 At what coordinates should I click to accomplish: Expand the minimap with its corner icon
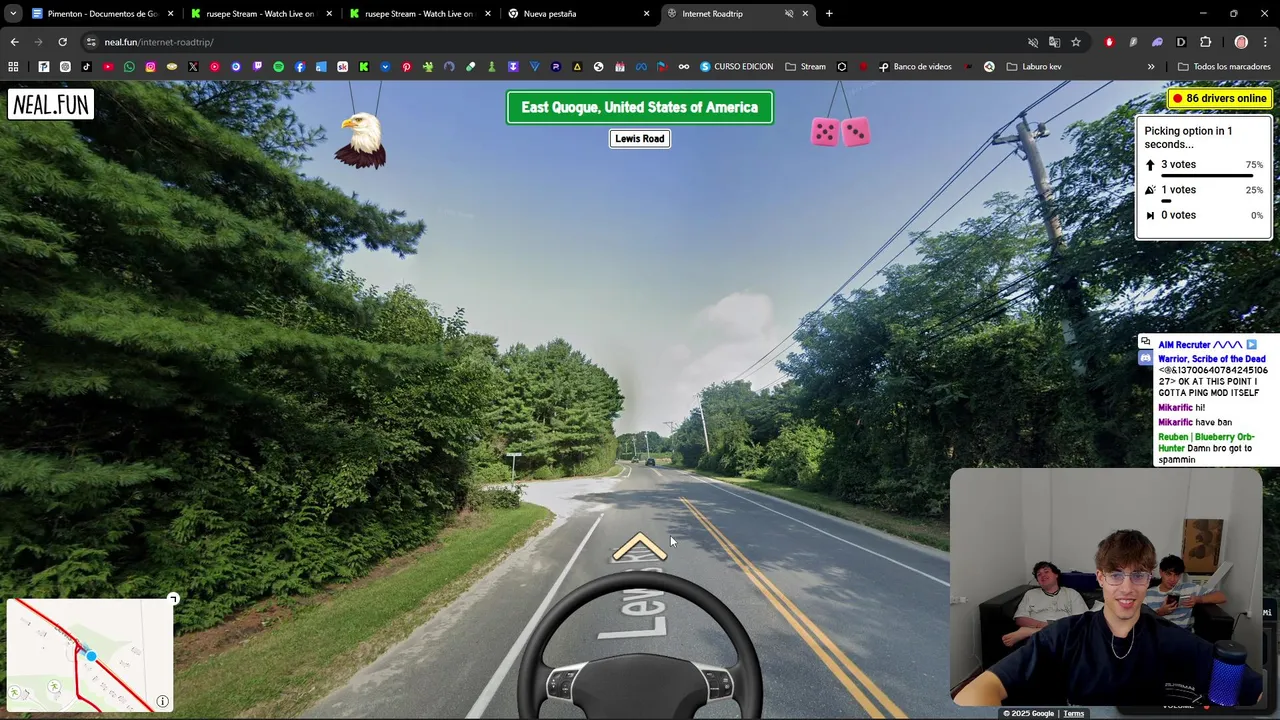173,599
